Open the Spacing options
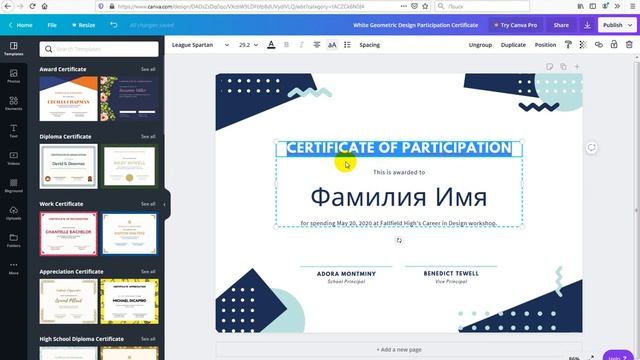The height and width of the screenshot is (360, 640). click(369, 45)
